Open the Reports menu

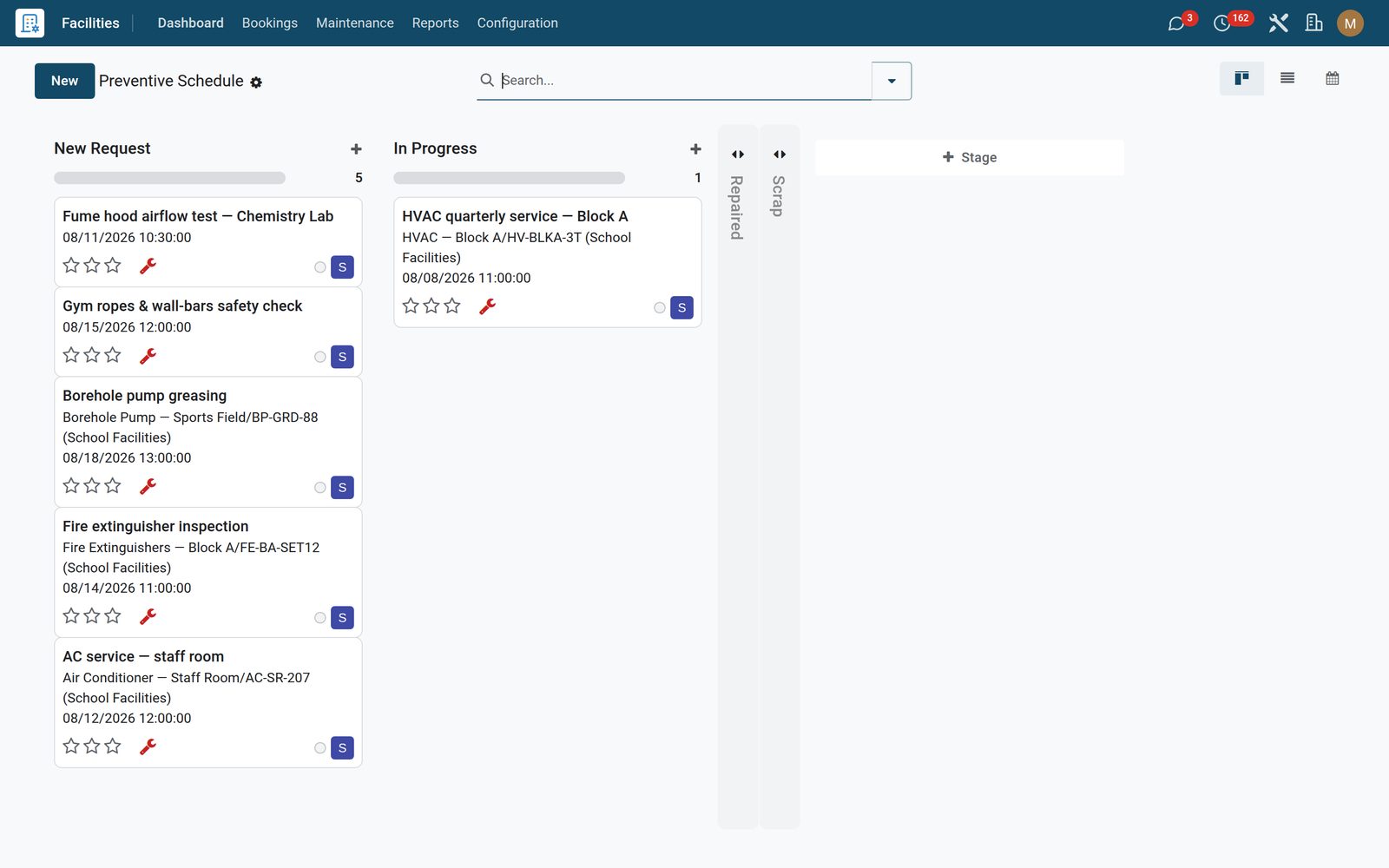[435, 23]
